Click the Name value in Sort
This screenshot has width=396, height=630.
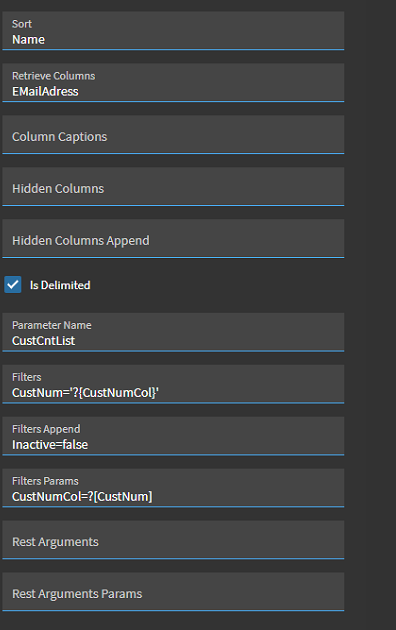[x=28, y=40]
